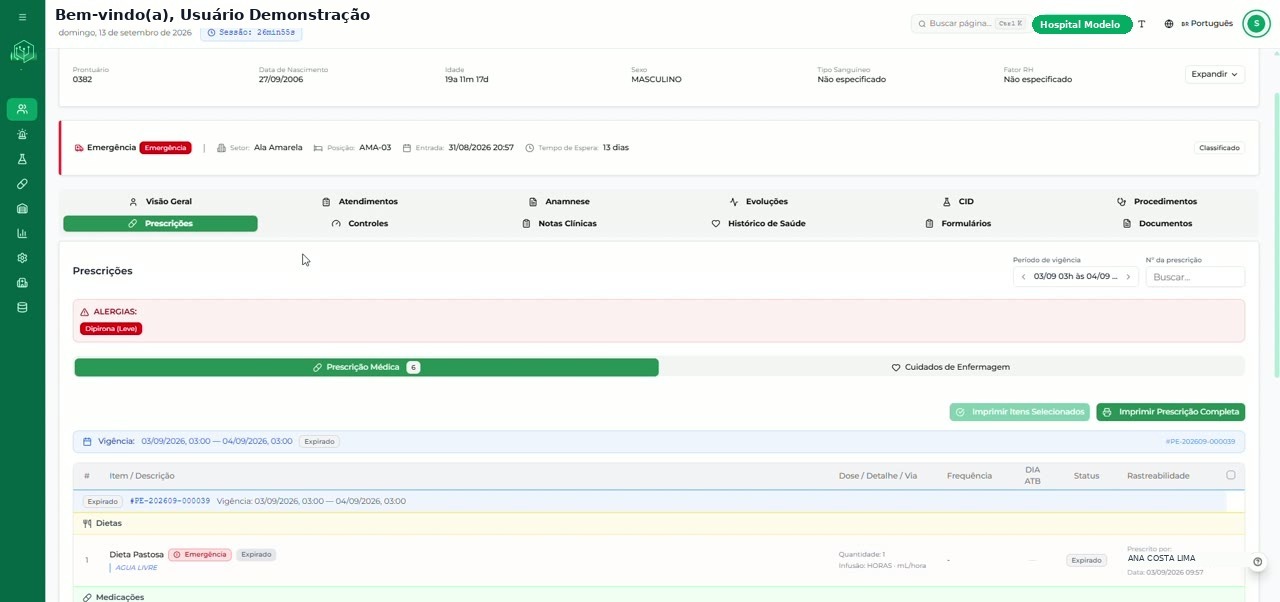The image size is (1280, 602).
Task: Click the globe language icon
Action: pyautogui.click(x=1168, y=24)
